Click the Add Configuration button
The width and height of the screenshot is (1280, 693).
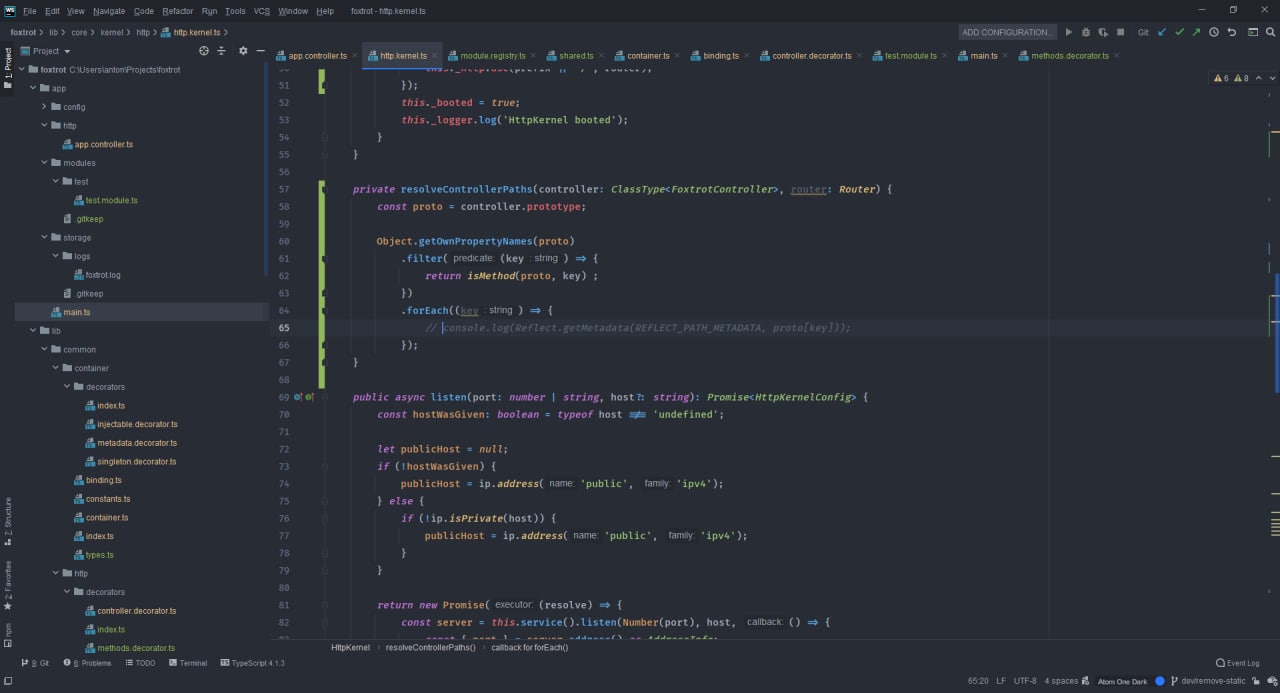tap(1006, 32)
